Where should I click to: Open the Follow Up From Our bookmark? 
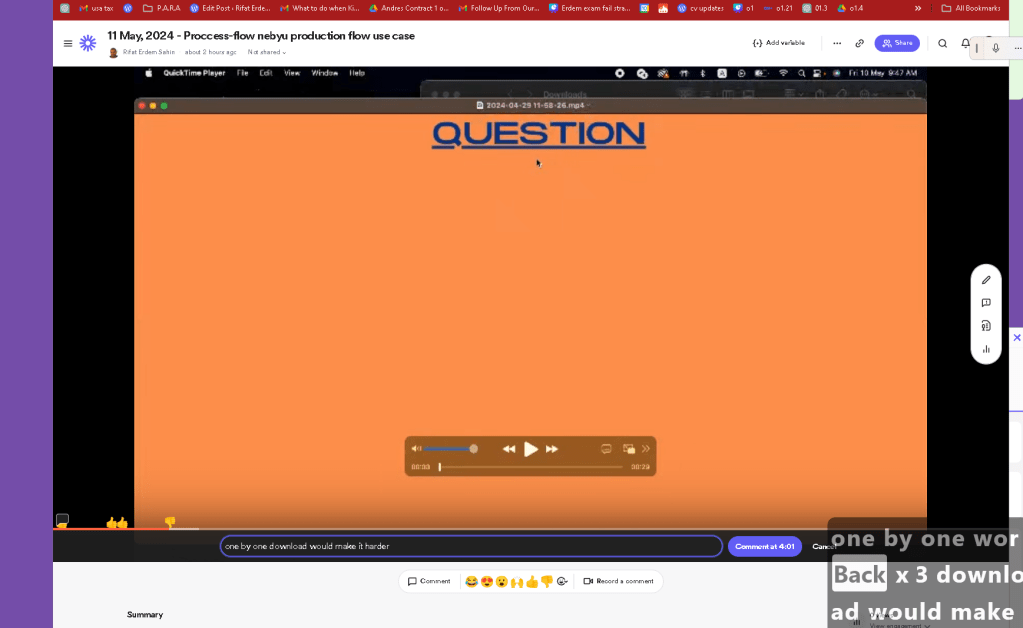pos(499,8)
